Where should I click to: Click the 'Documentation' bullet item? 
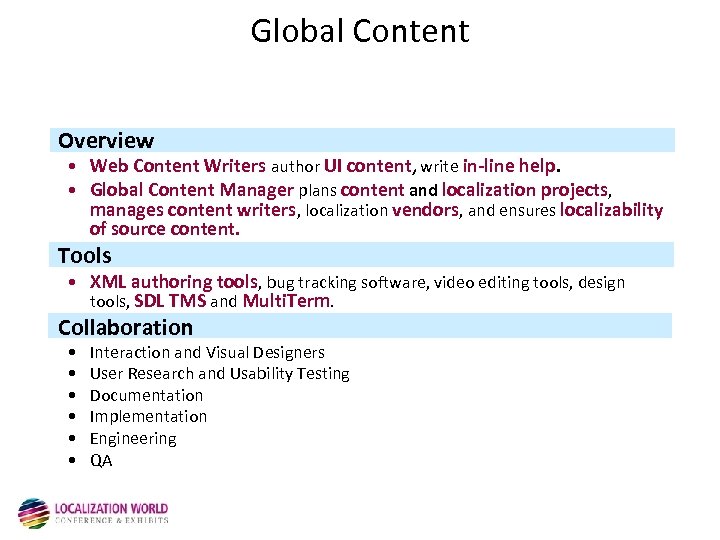[x=146, y=395]
